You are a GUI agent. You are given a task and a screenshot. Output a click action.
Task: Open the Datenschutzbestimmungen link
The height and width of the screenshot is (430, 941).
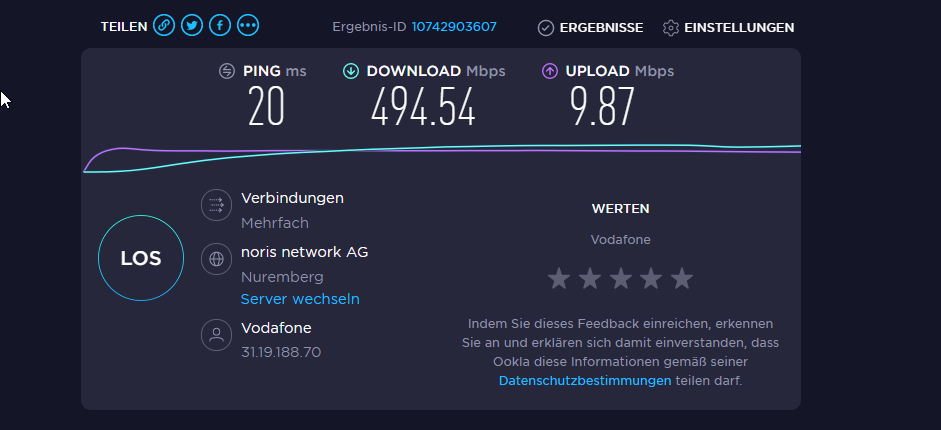[x=585, y=381]
